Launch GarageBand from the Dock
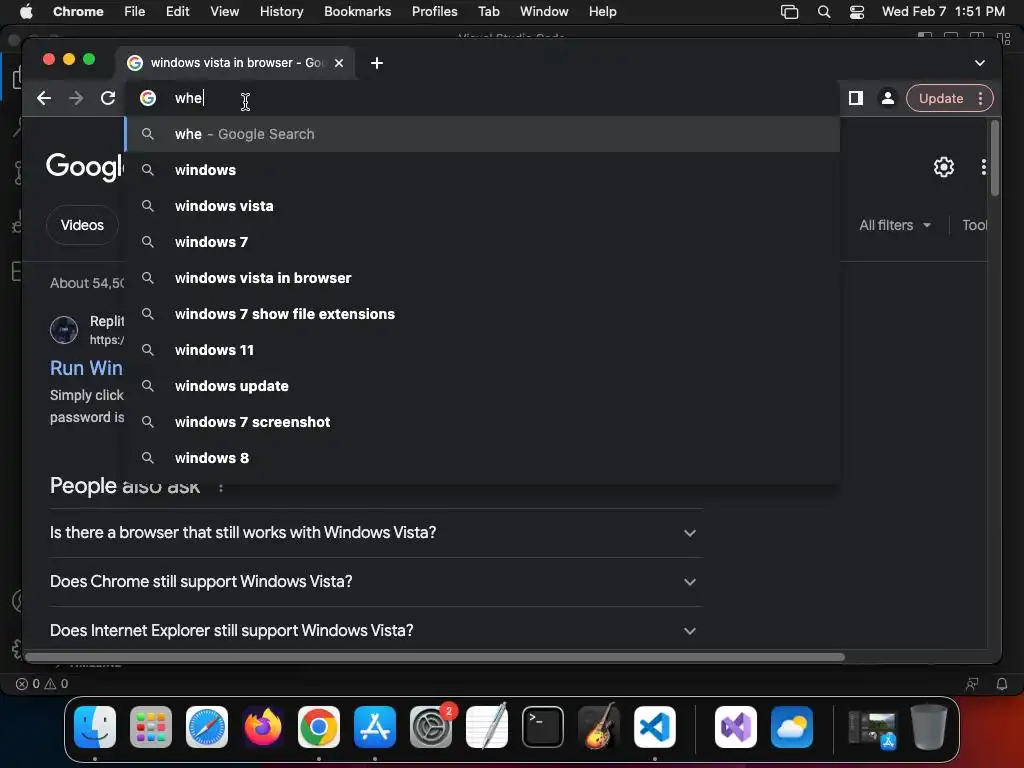 click(x=599, y=726)
